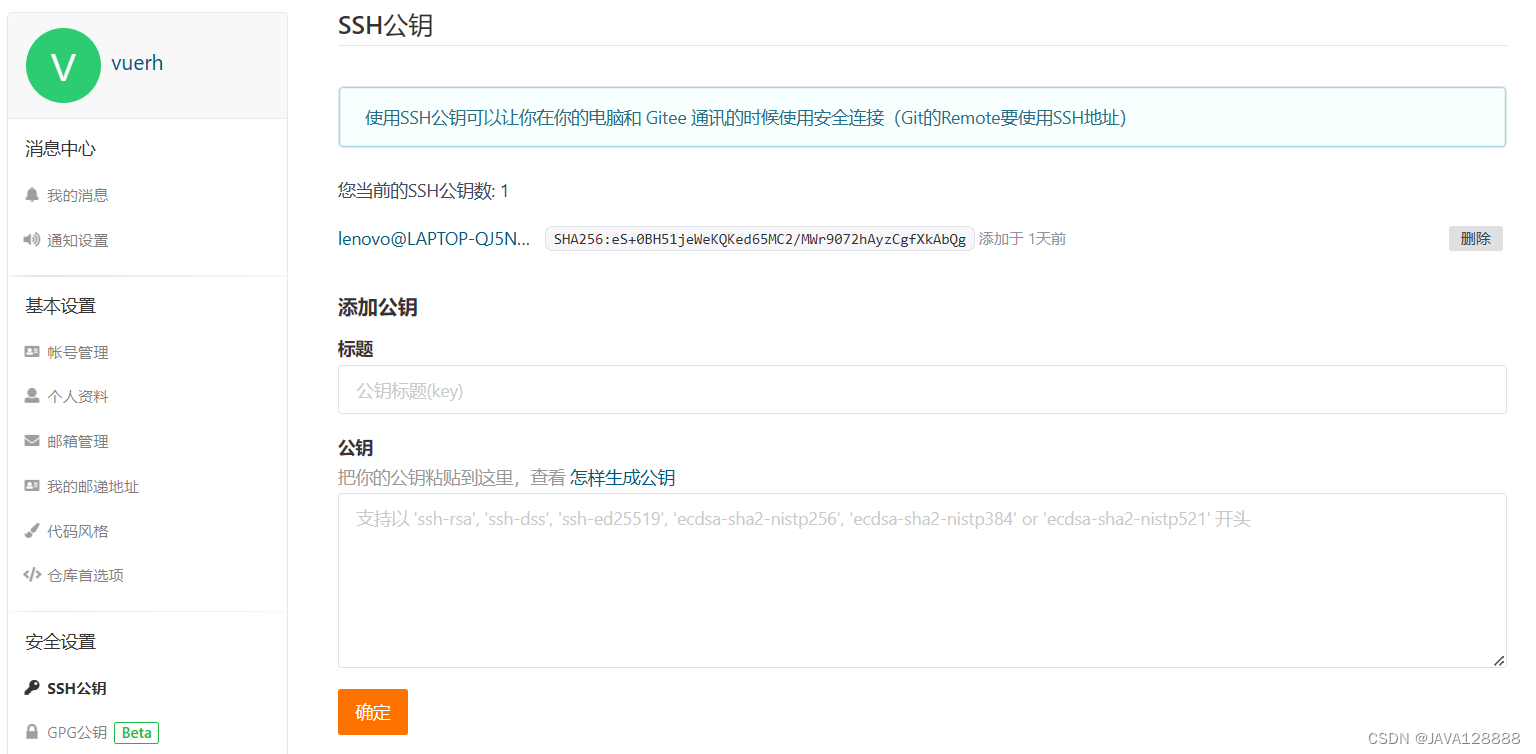The height and width of the screenshot is (754, 1536).
Task: Click the brush icon beside 代码风格
Action: point(31,530)
